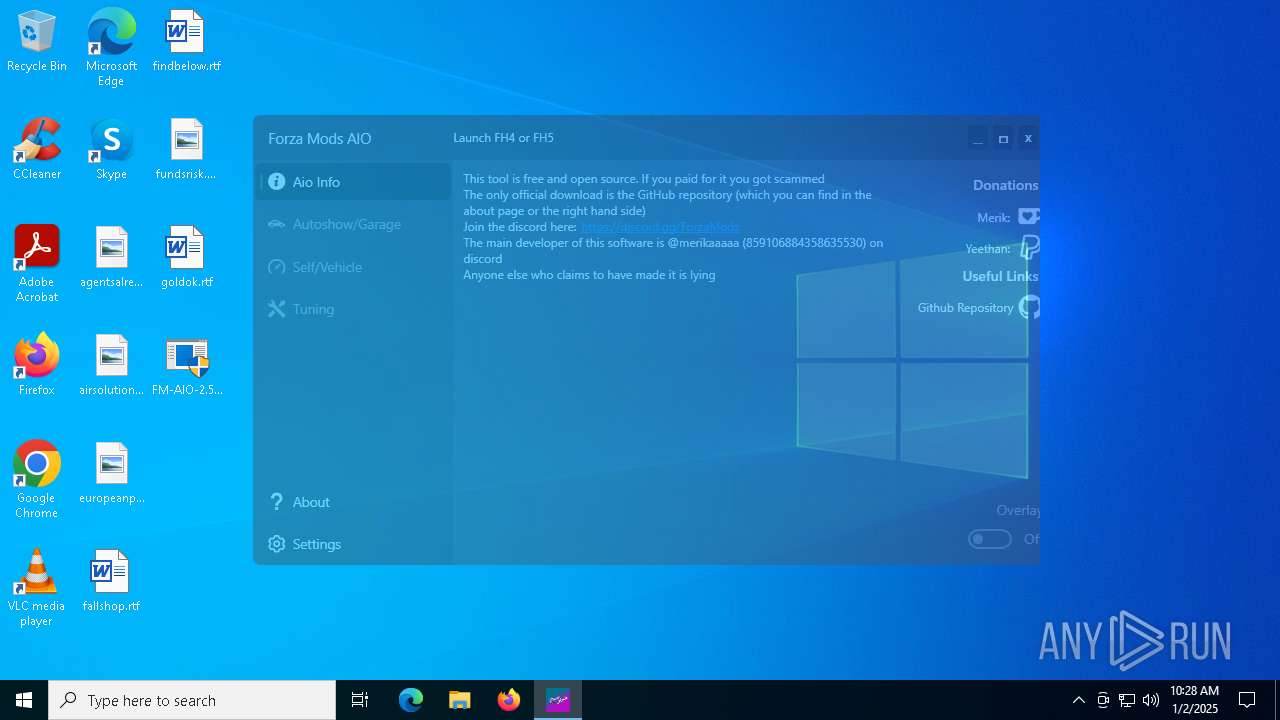This screenshot has width=1280, height=720.
Task: Click the Autoshow/Garage car icon
Action: click(x=276, y=224)
